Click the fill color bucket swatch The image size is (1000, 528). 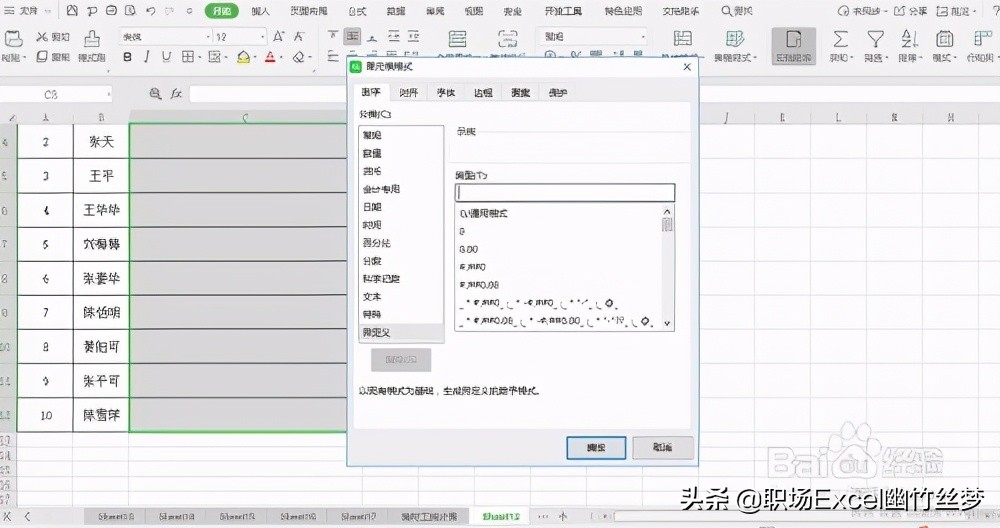click(x=243, y=57)
